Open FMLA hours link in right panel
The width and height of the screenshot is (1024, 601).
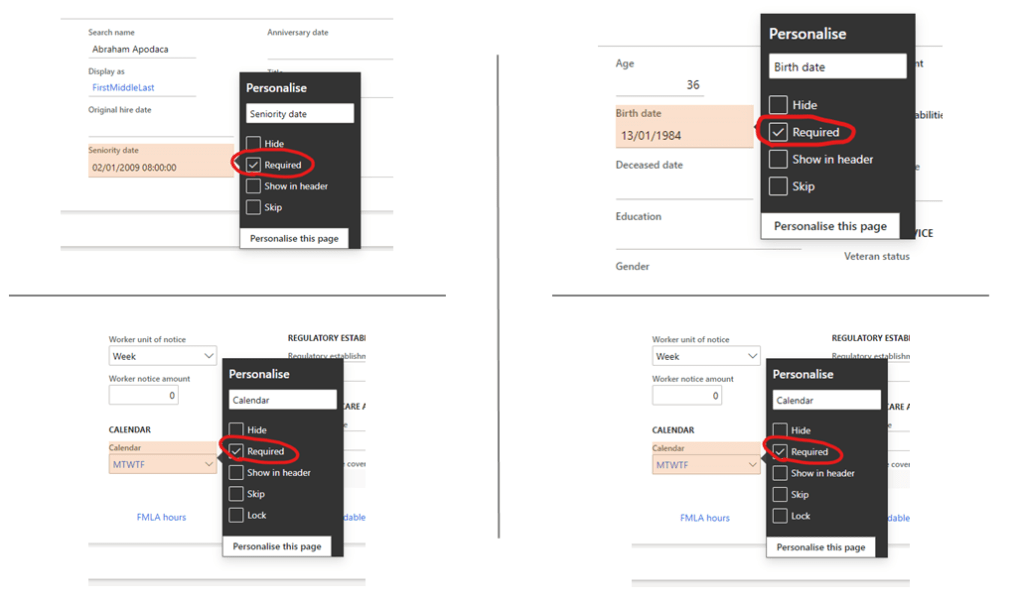tap(705, 518)
